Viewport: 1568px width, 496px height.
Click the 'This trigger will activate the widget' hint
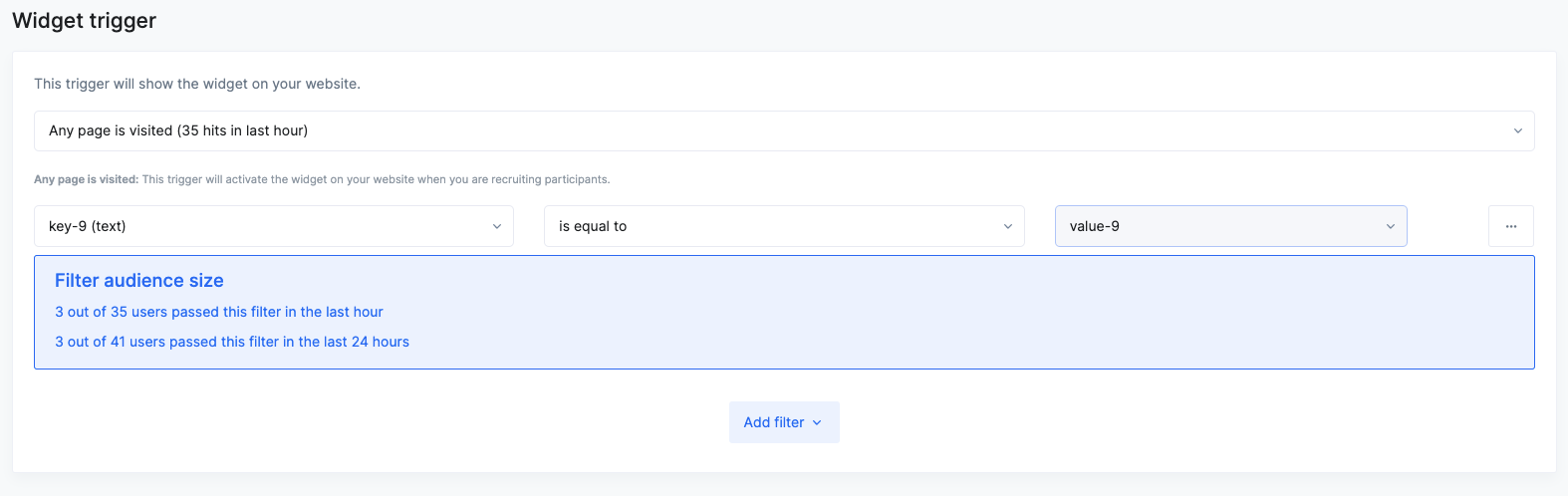pos(376,179)
